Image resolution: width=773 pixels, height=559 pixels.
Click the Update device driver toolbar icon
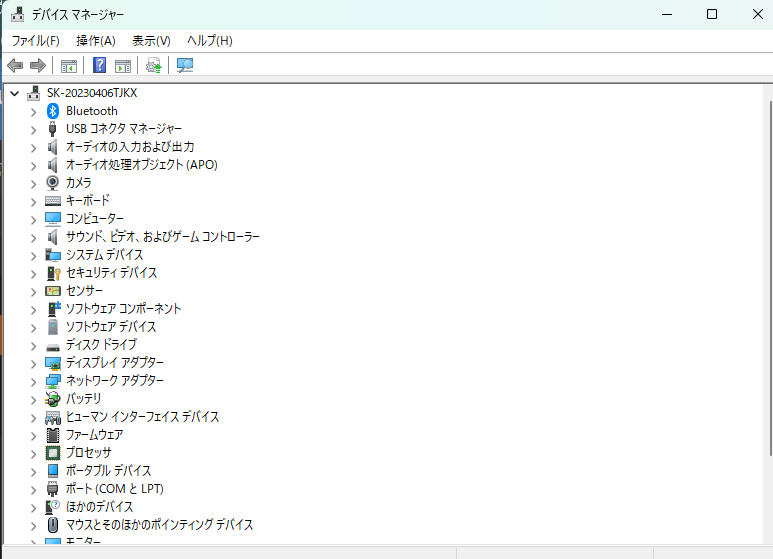(x=153, y=65)
